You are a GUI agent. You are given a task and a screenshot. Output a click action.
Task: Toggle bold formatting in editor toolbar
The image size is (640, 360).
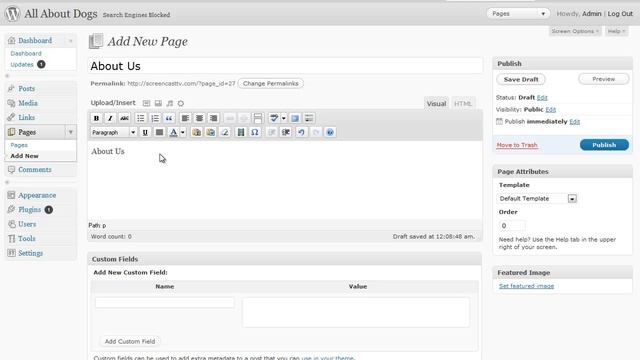(x=96, y=118)
